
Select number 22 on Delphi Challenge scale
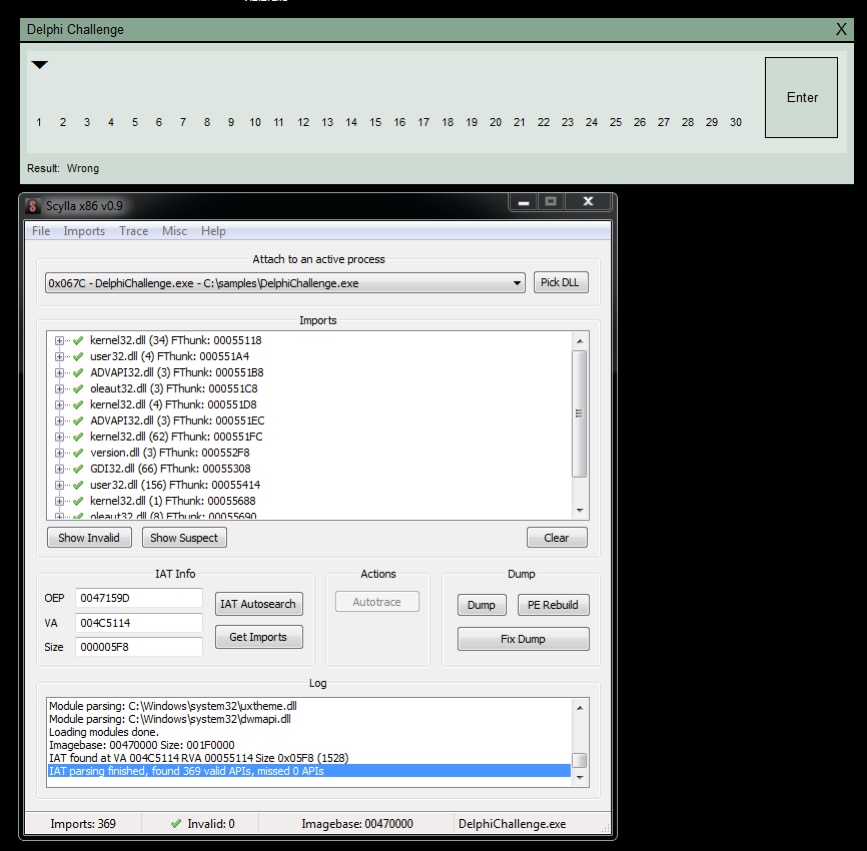click(544, 122)
